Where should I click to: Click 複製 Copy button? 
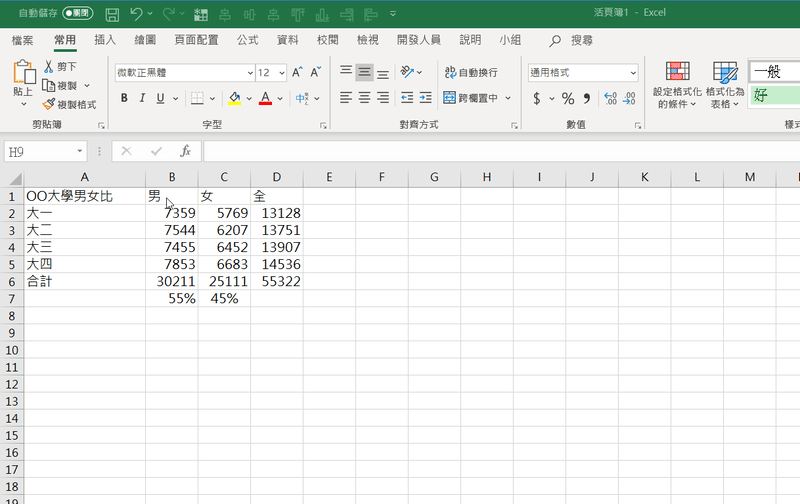click(x=60, y=85)
